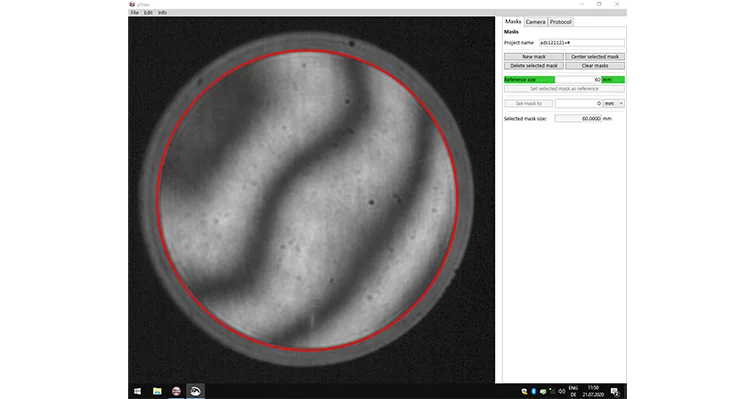Image resolution: width=755 pixels, height=399 pixels.
Task: Click Delete selected mask button
Action: [x=534, y=65]
